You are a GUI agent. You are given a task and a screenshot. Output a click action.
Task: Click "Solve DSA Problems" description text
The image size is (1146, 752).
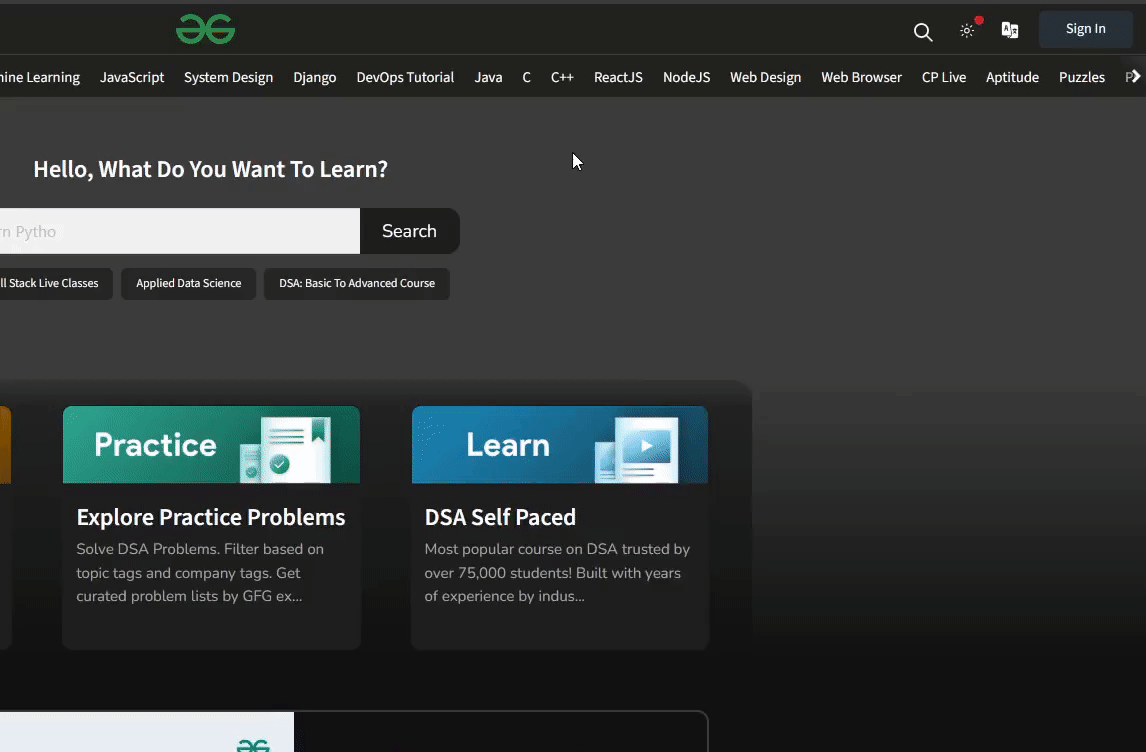click(x=200, y=572)
